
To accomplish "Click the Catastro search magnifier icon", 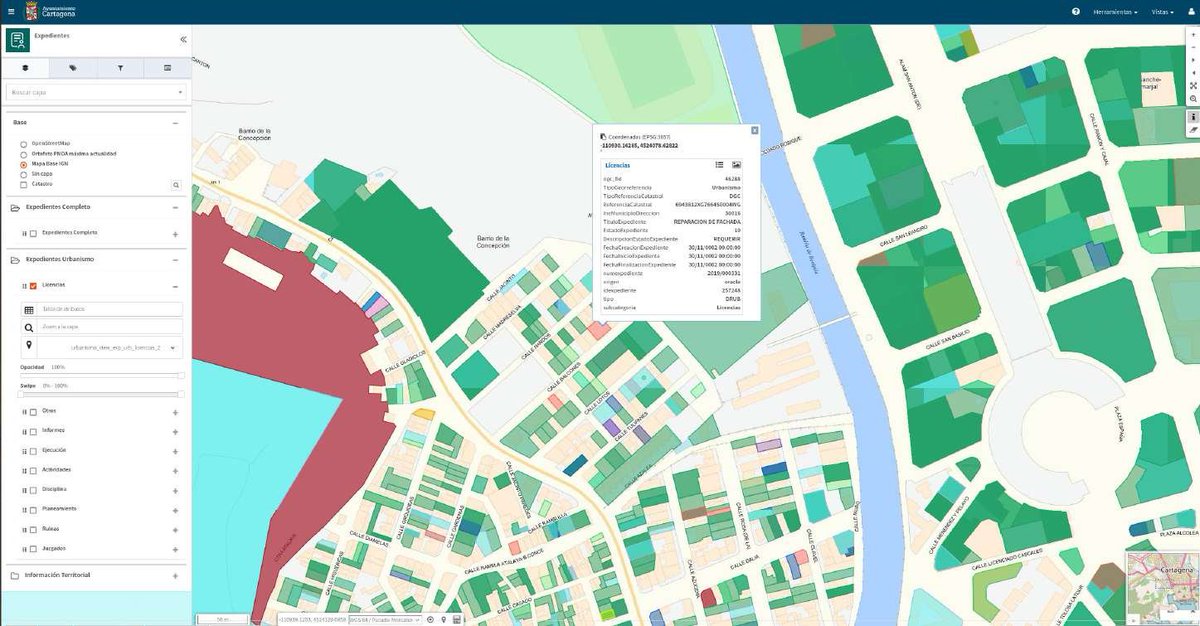I will [x=176, y=184].
